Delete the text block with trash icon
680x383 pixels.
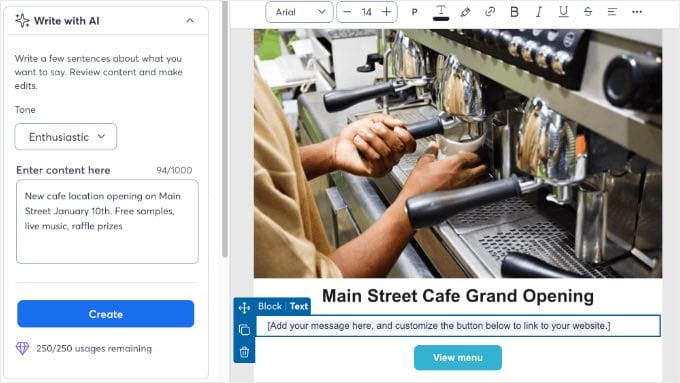(x=244, y=351)
